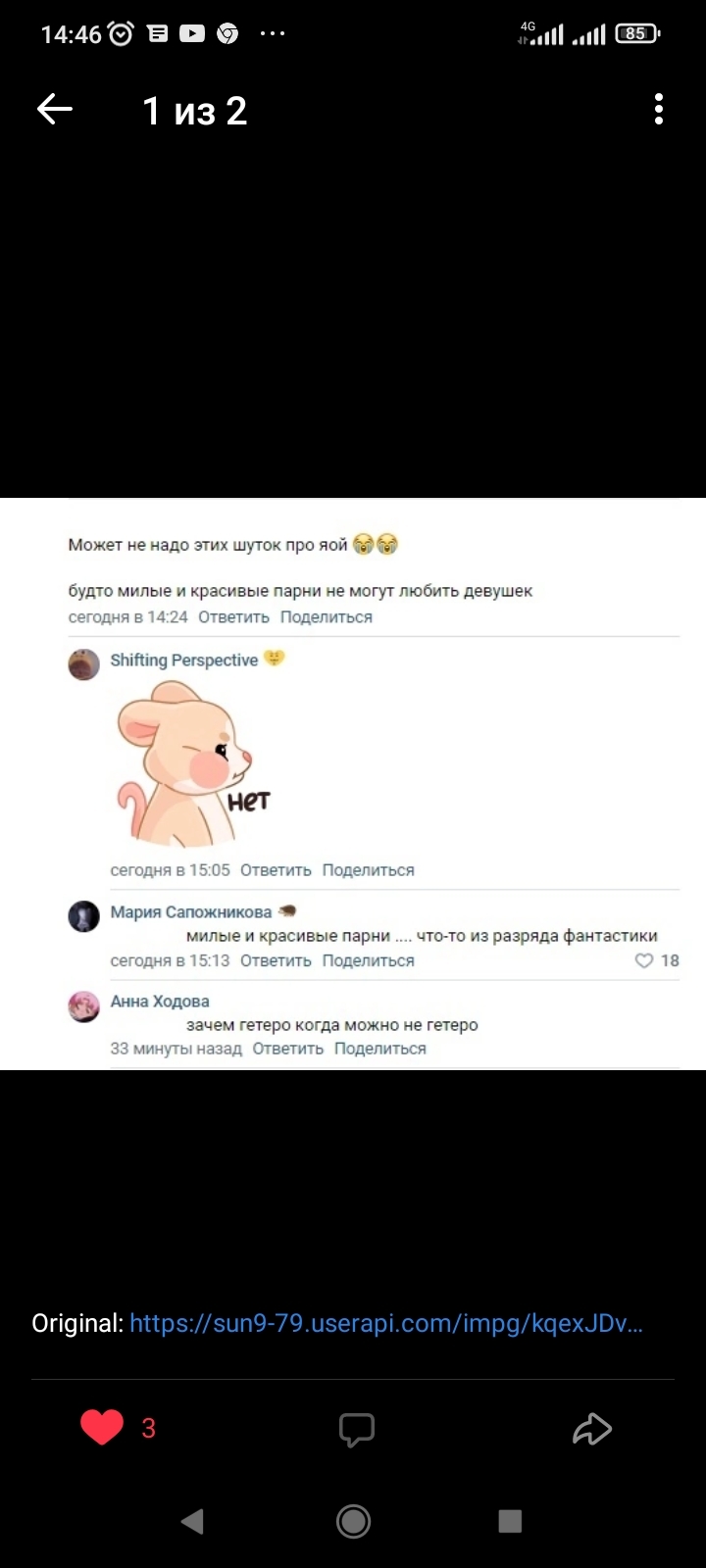This screenshot has height=1568, width=706.
Task: Tap the share arrow icon
Action: [x=592, y=1429]
